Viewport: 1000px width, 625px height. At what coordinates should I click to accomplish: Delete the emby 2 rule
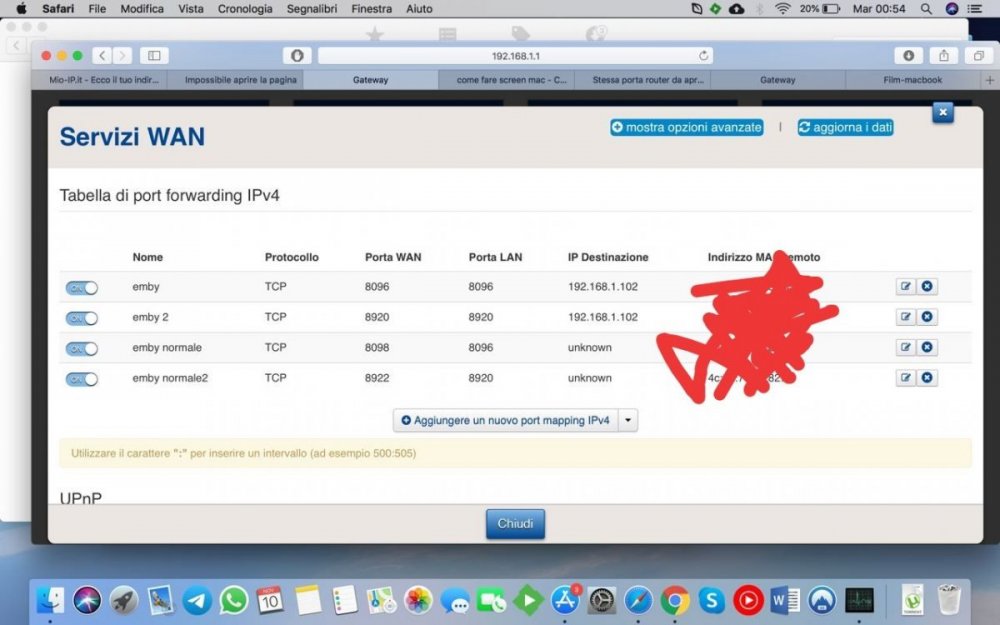(x=927, y=317)
